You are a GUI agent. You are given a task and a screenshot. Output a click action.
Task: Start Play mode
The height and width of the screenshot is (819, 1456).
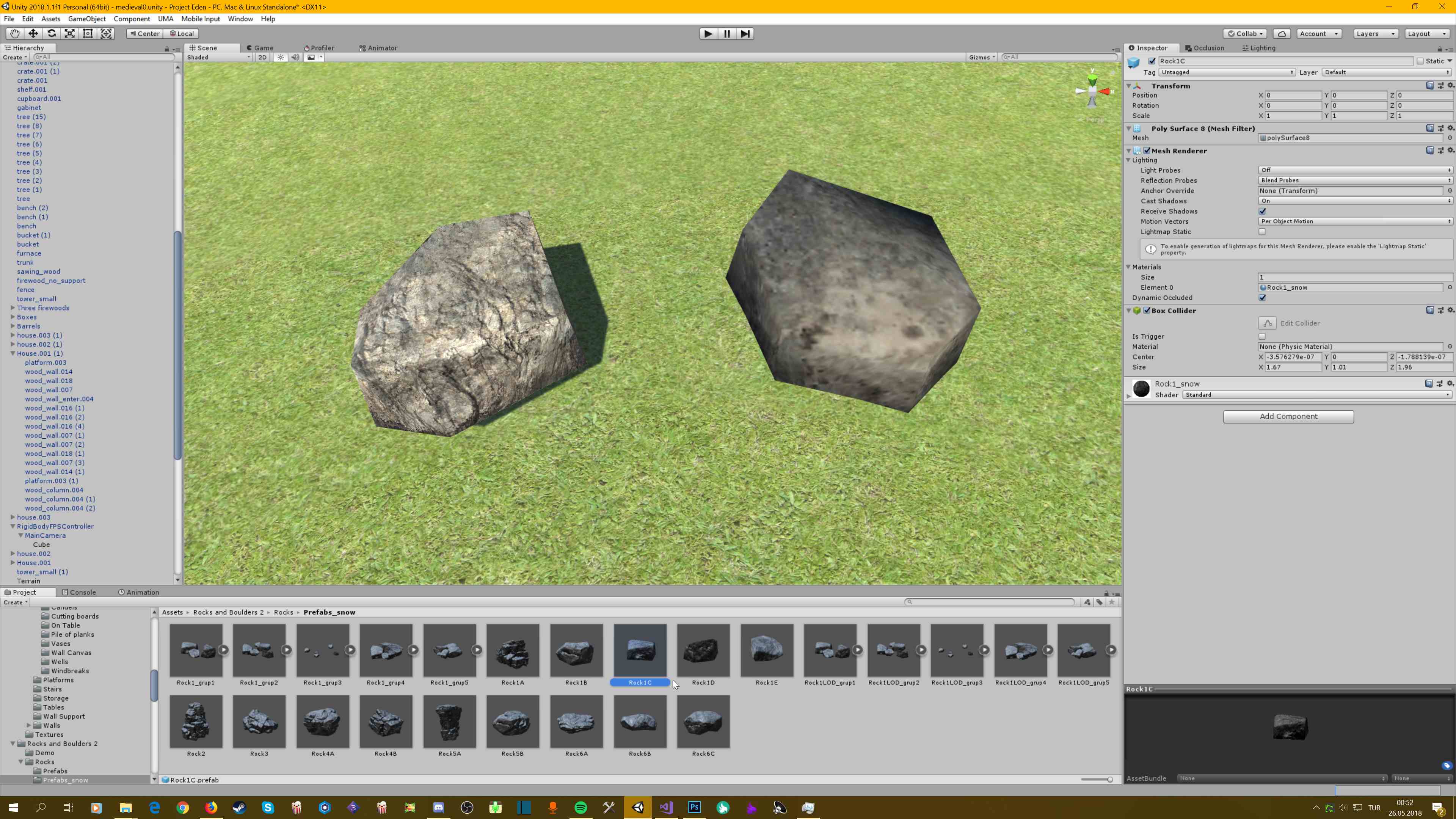708,33
